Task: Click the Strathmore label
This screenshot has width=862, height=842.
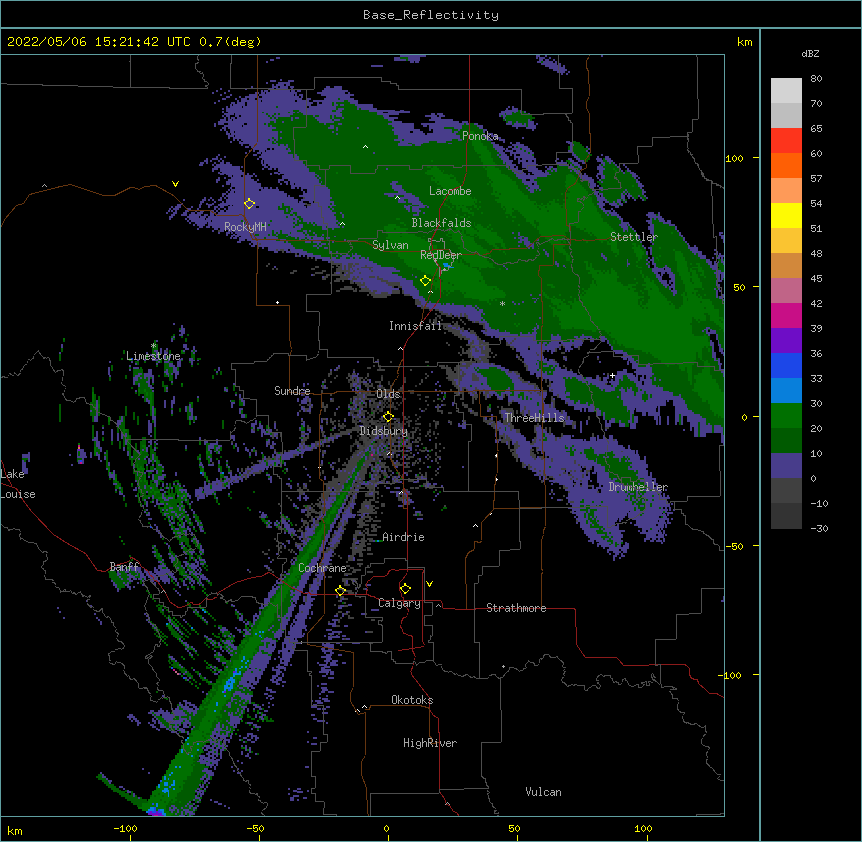Action: click(x=516, y=608)
